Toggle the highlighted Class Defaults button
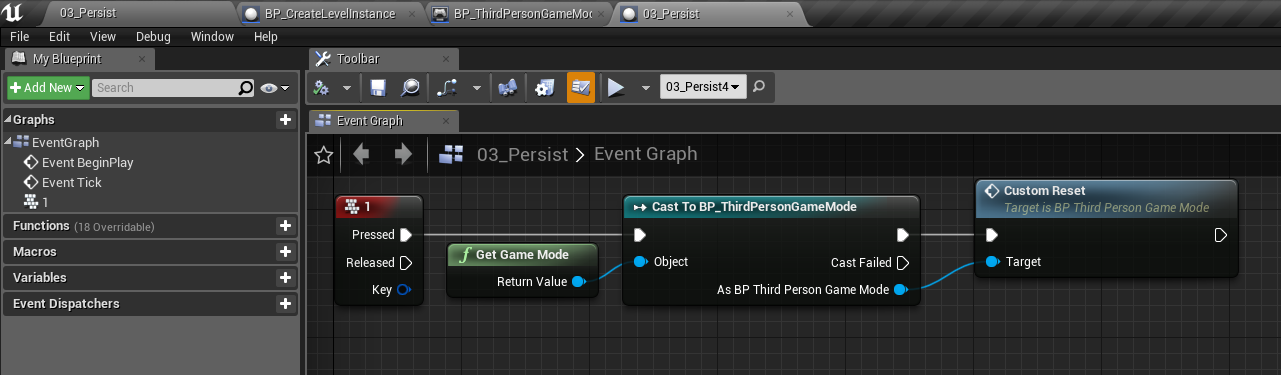The image size is (1281, 375). point(581,87)
